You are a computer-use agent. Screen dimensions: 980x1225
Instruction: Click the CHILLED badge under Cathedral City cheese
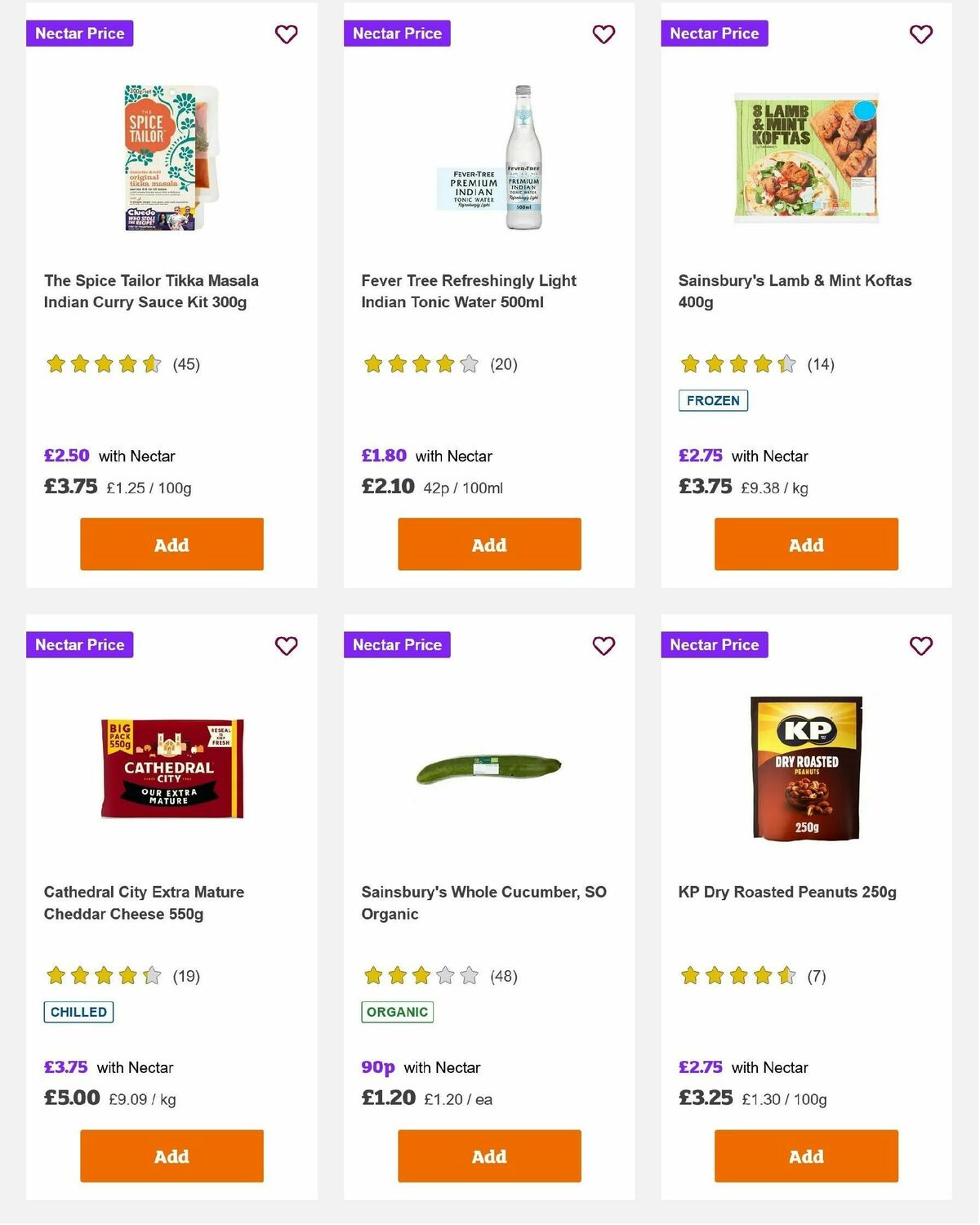[x=78, y=1011]
